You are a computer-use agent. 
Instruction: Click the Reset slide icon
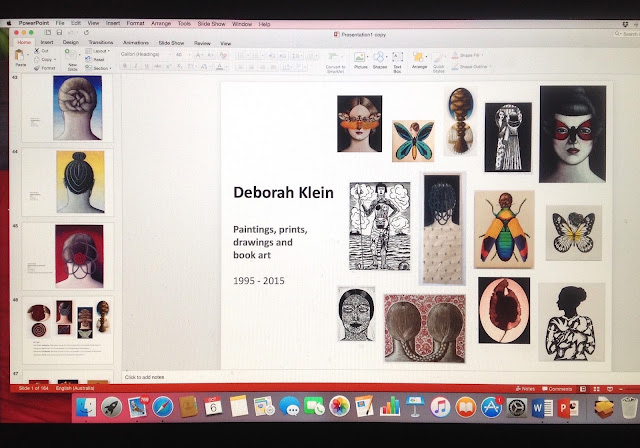[88, 59]
